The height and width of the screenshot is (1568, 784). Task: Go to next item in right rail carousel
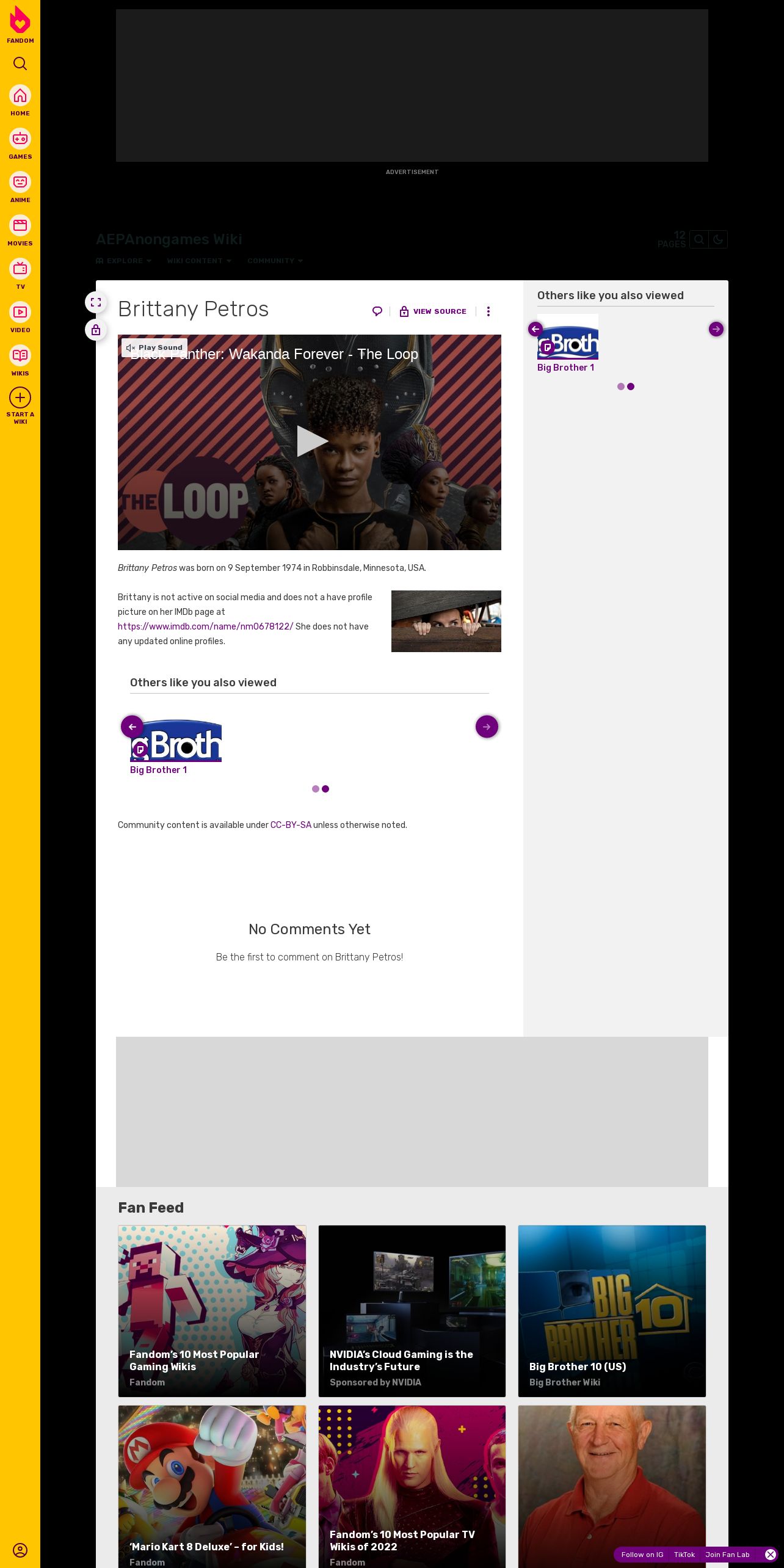click(x=716, y=329)
